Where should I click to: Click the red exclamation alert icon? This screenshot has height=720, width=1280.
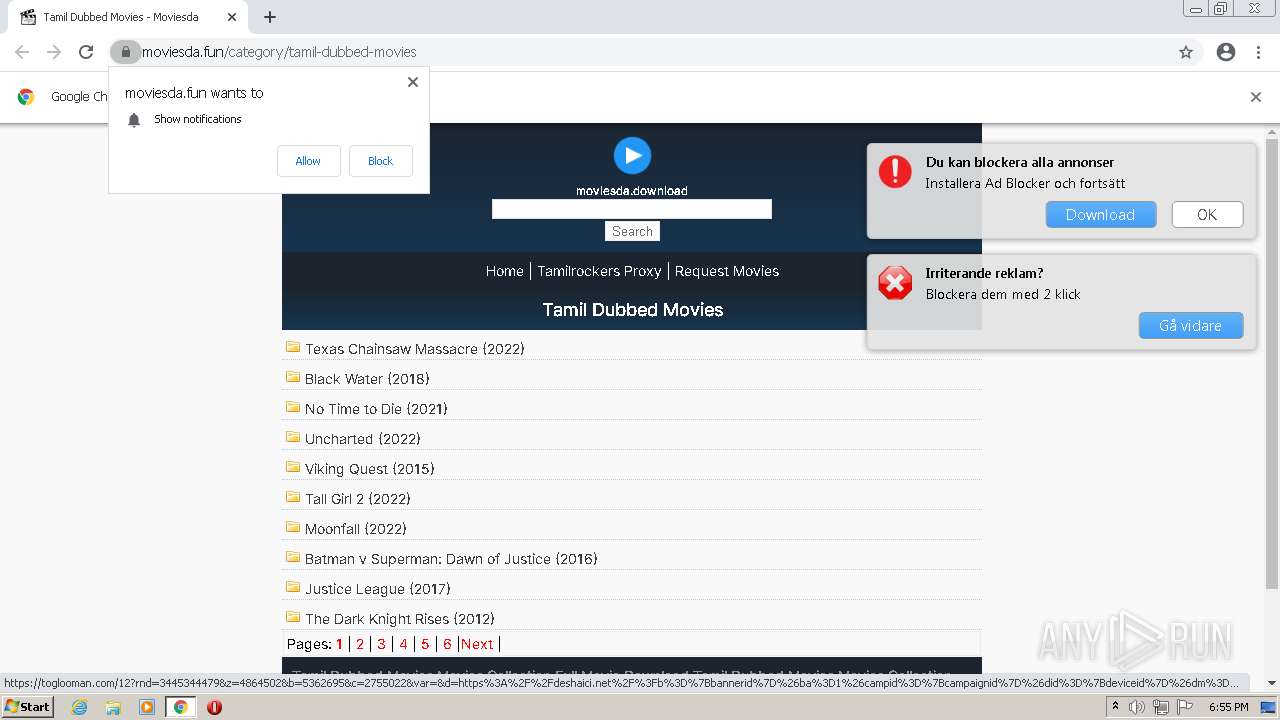(x=895, y=171)
